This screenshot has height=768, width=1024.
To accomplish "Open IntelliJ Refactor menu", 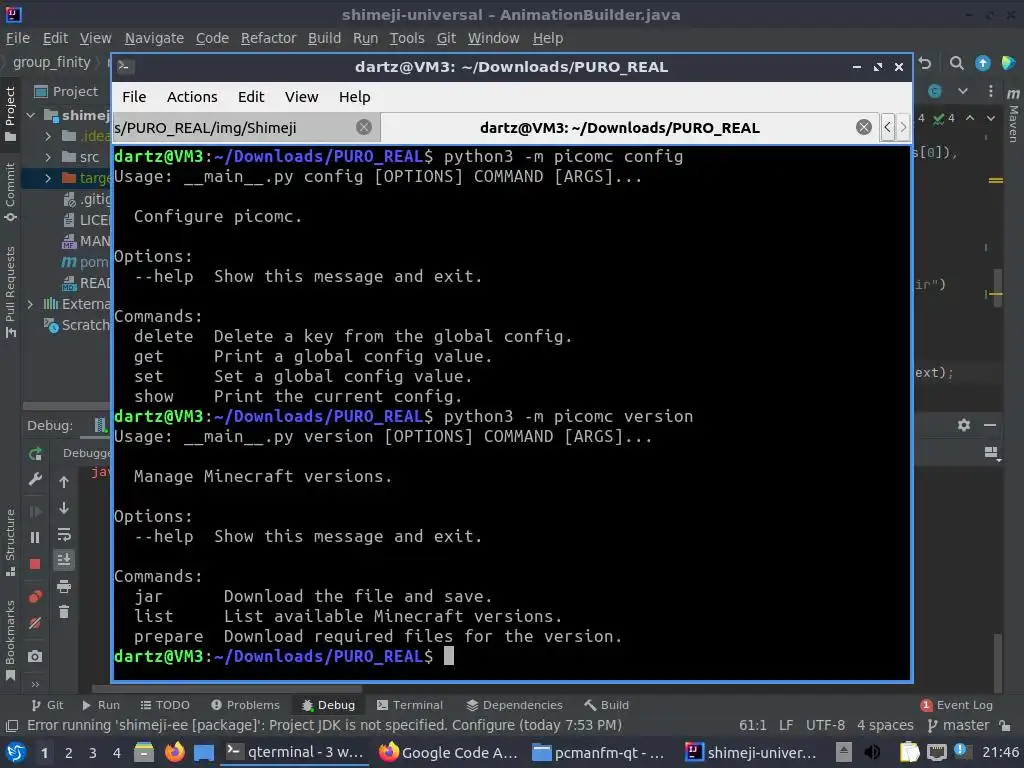I will pos(268,39).
